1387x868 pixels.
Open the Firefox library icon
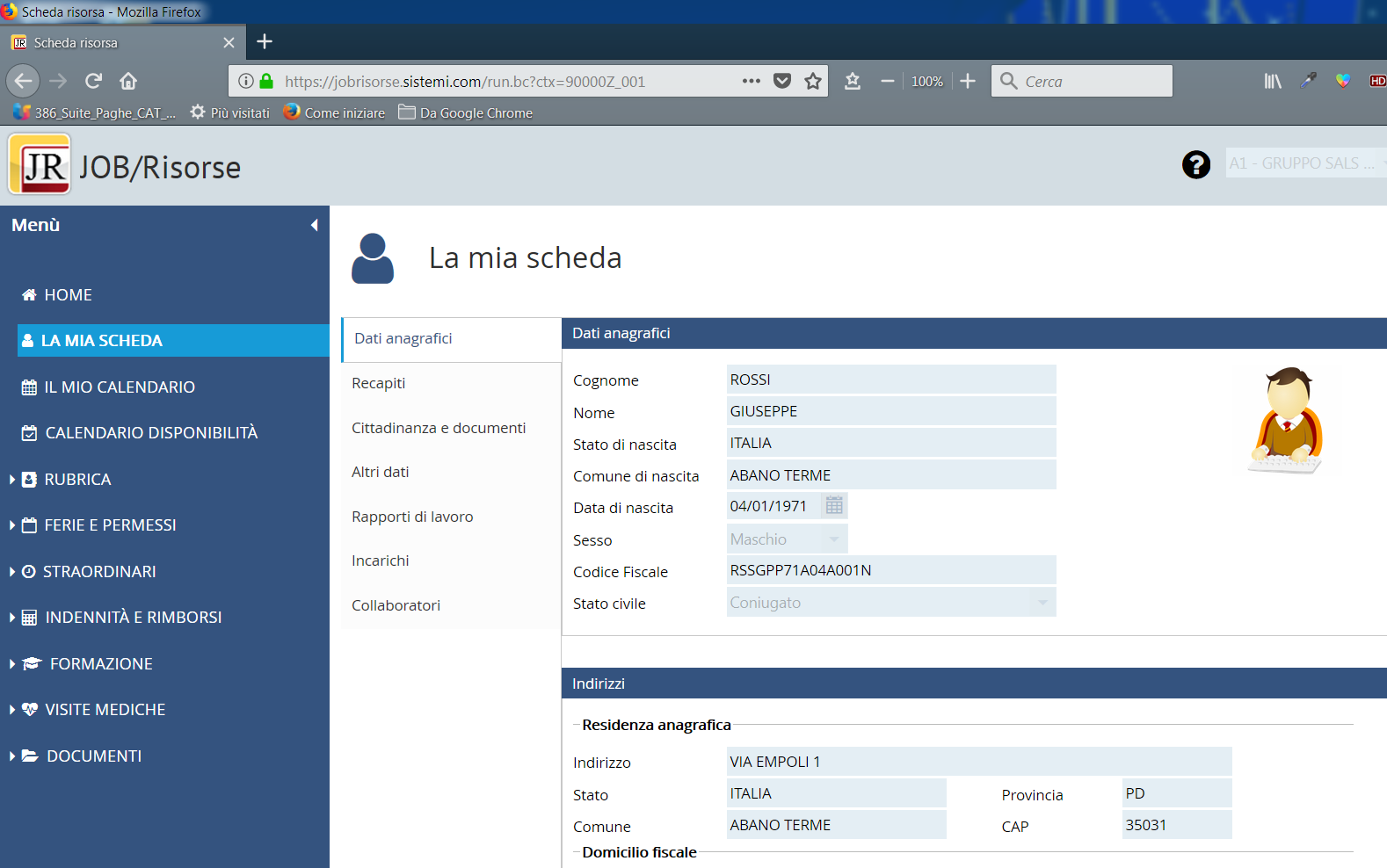(1272, 82)
